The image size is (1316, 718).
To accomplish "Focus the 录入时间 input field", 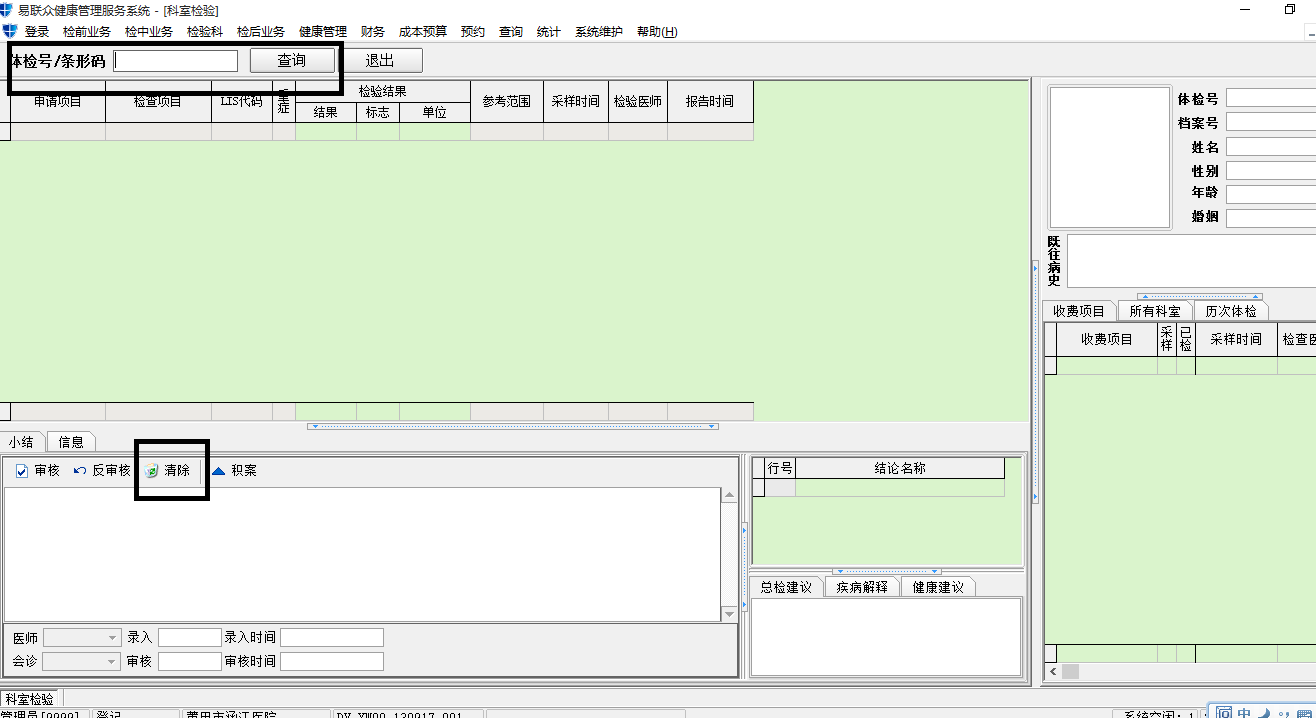I will [x=332, y=637].
